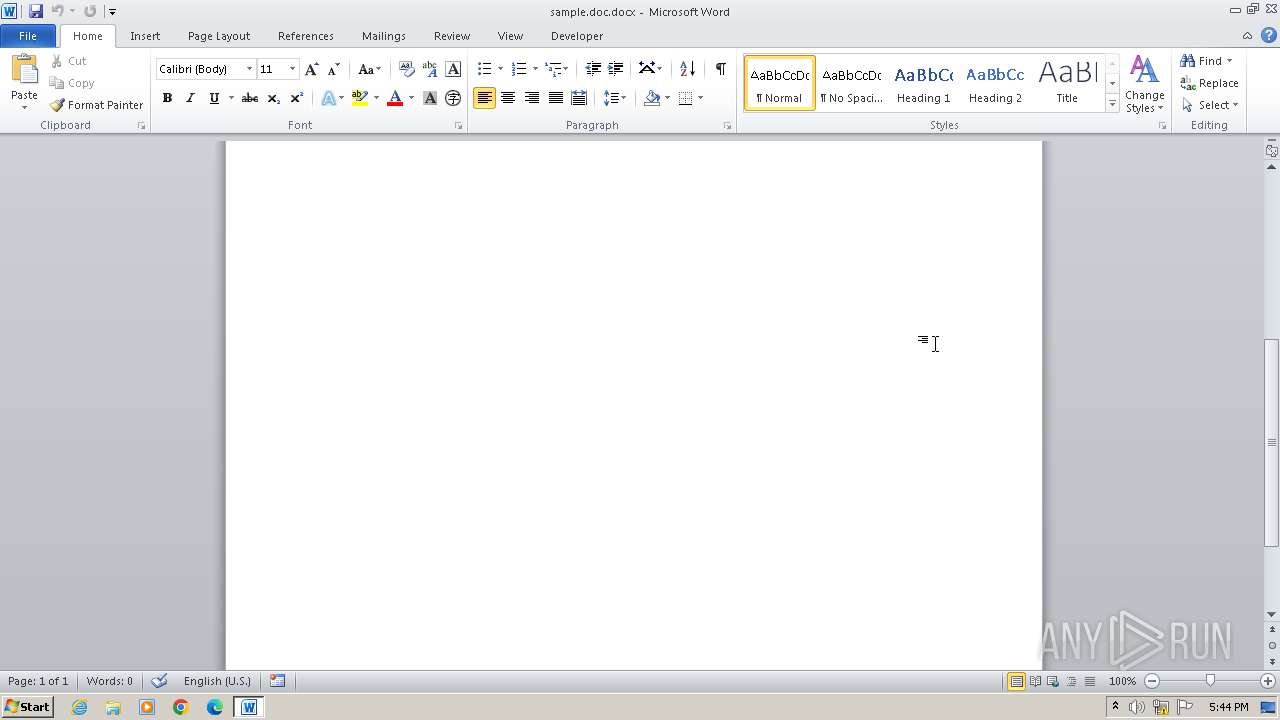The height and width of the screenshot is (720, 1280).
Task: Click the Replace button
Action: coord(1209,83)
